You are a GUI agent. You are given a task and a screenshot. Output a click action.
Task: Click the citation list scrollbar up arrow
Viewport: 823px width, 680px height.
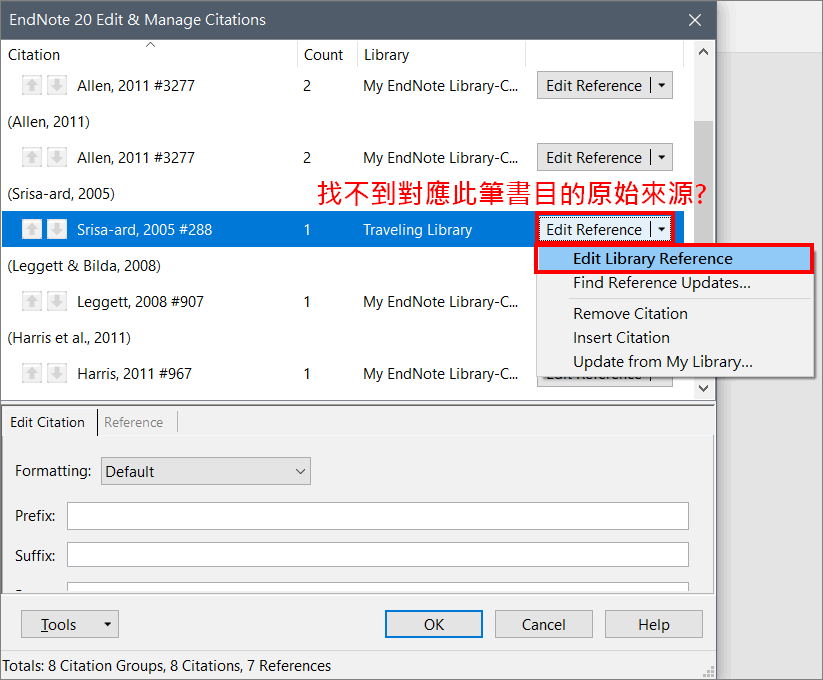tap(704, 52)
